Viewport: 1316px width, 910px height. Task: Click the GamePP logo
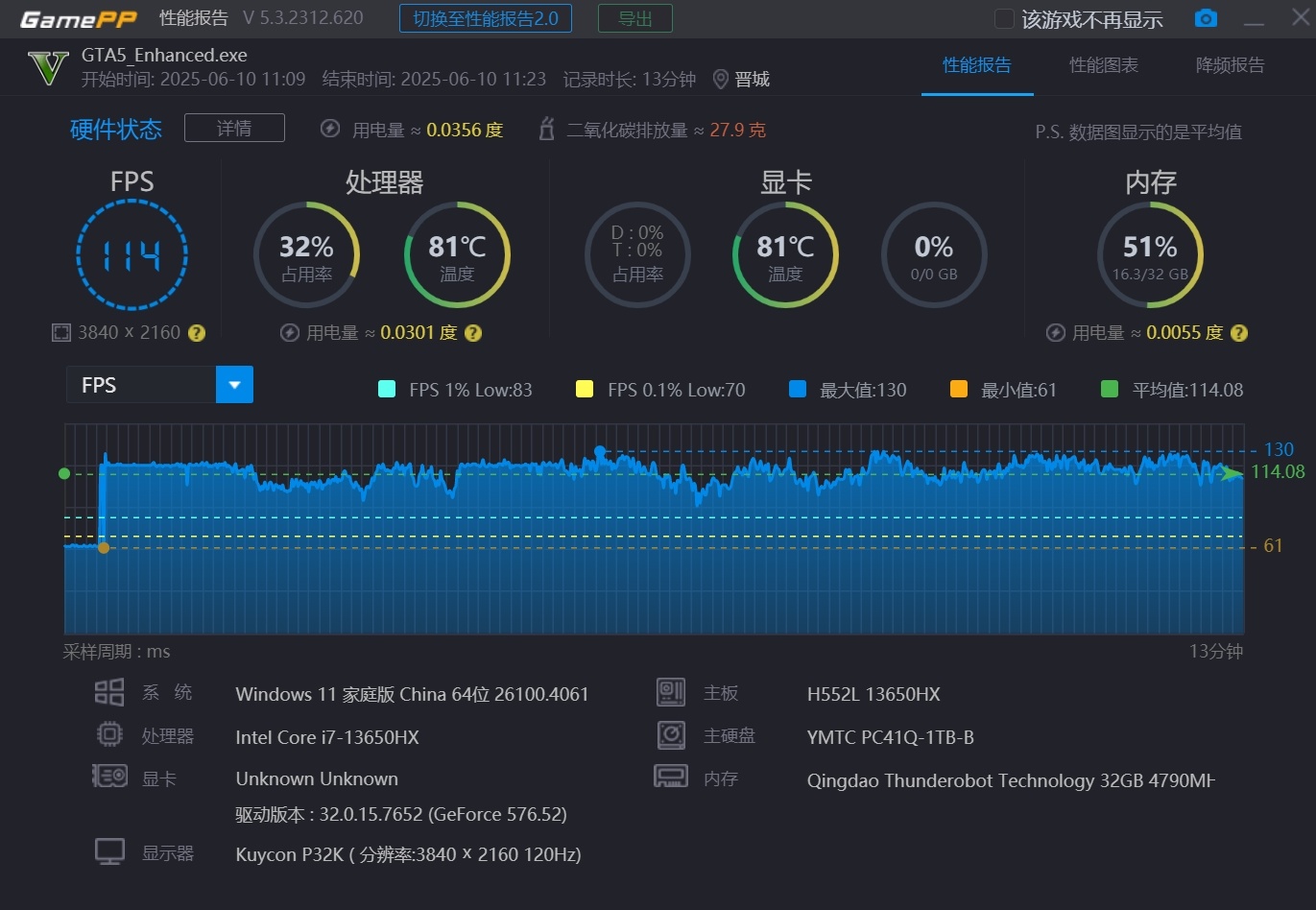tap(79, 18)
